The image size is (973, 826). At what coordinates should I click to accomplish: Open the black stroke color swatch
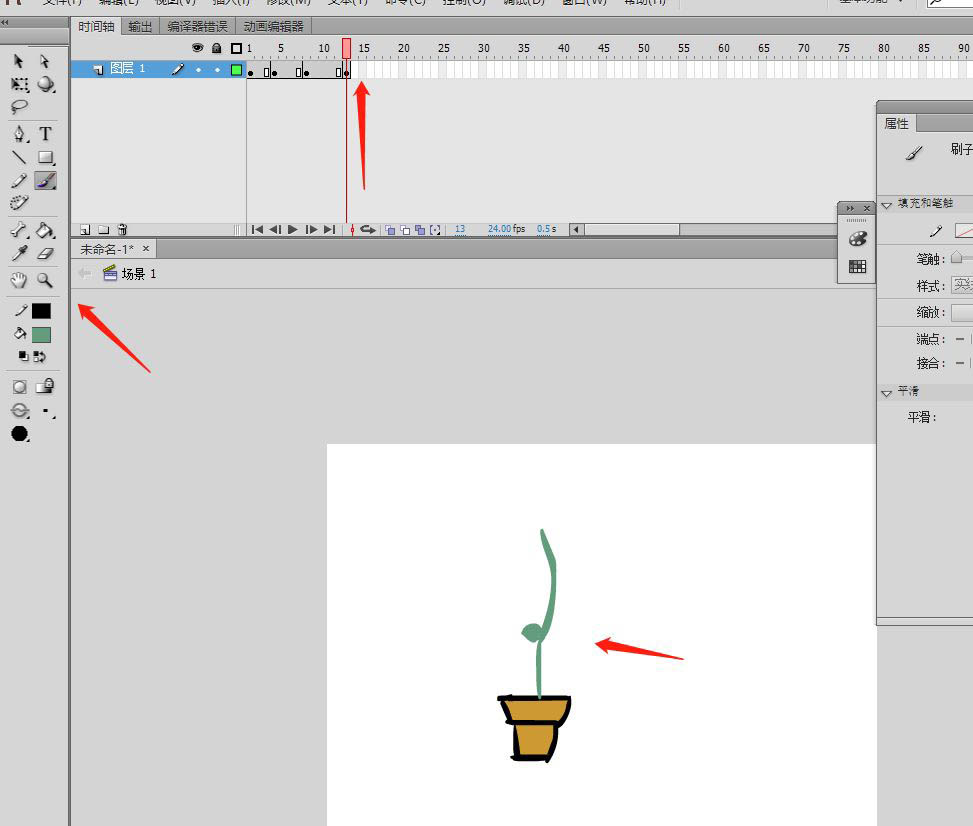(x=42, y=310)
